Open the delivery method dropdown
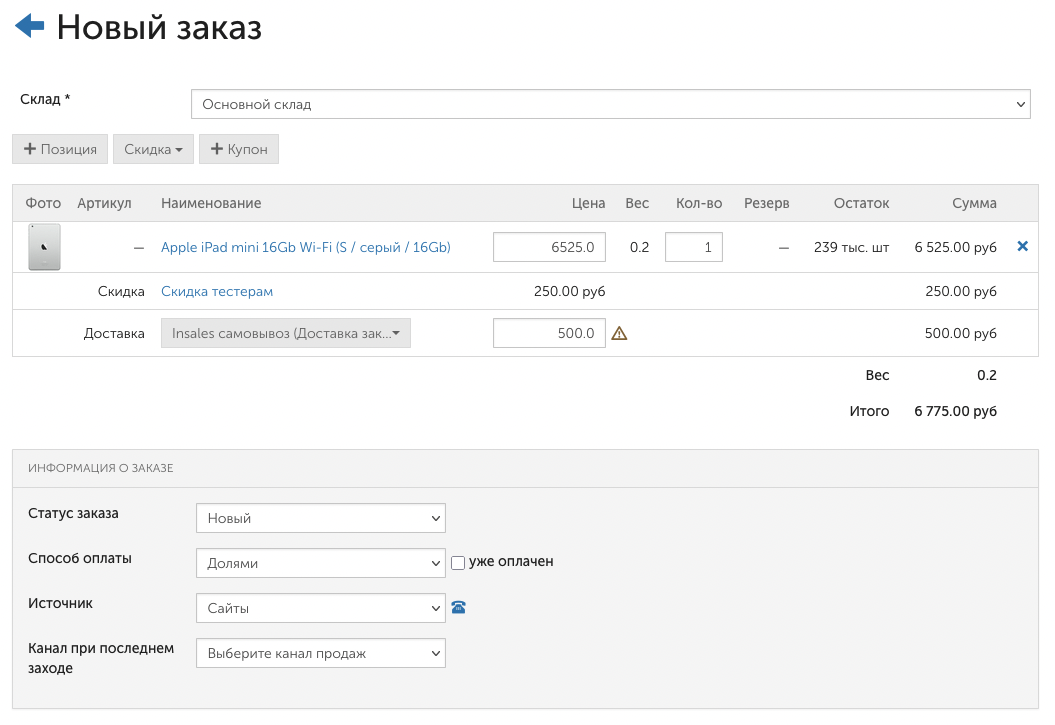This screenshot has height=725, width=1055. [286, 334]
